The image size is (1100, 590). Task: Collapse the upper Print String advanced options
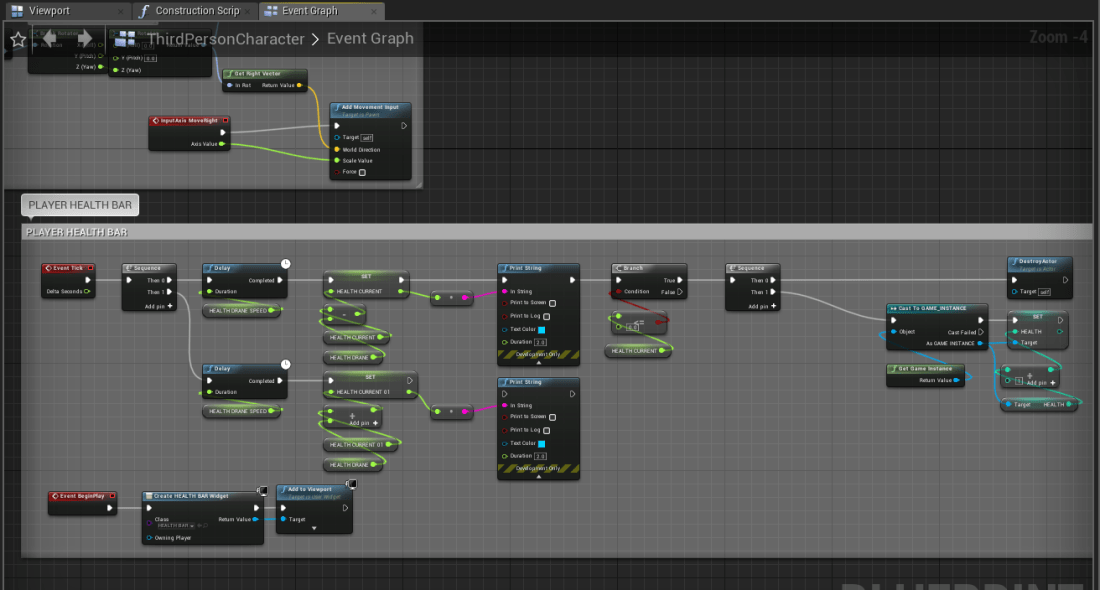[538, 362]
